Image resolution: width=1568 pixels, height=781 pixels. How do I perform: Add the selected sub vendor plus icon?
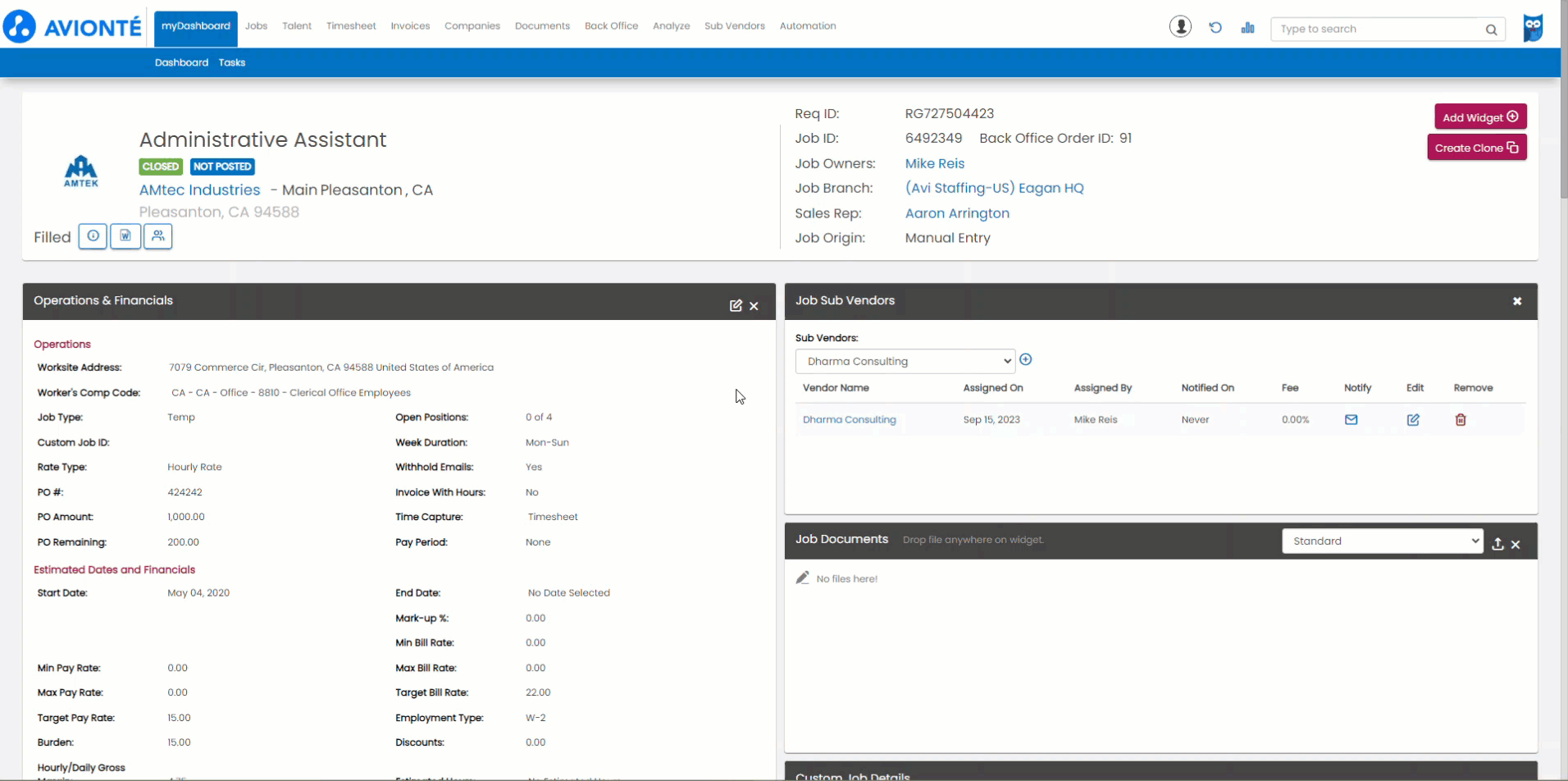pyautogui.click(x=1025, y=359)
